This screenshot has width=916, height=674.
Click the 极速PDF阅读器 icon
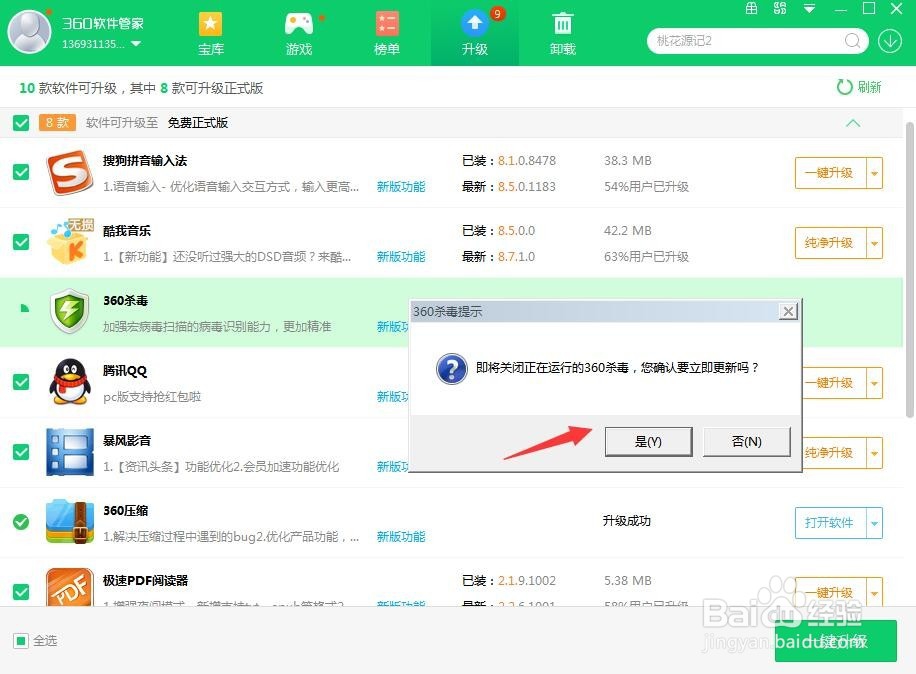pyautogui.click(x=70, y=588)
